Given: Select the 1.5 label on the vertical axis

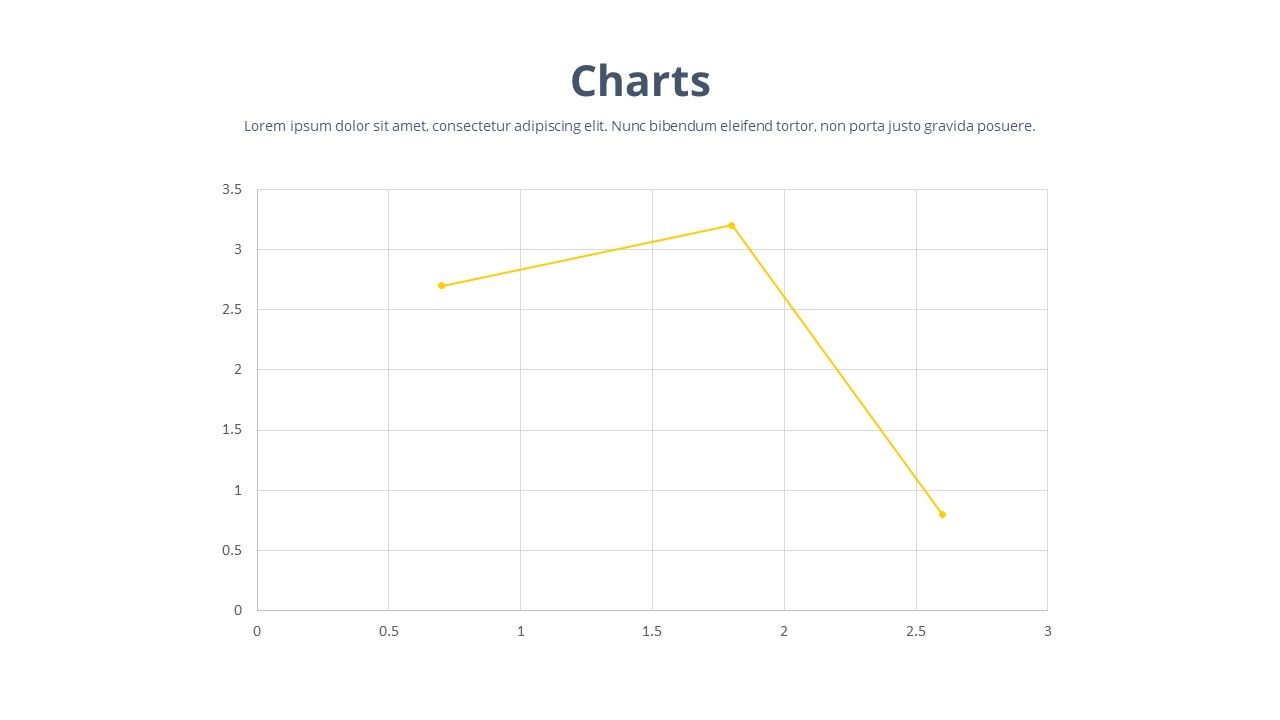Looking at the screenshot, I should pyautogui.click(x=232, y=430).
